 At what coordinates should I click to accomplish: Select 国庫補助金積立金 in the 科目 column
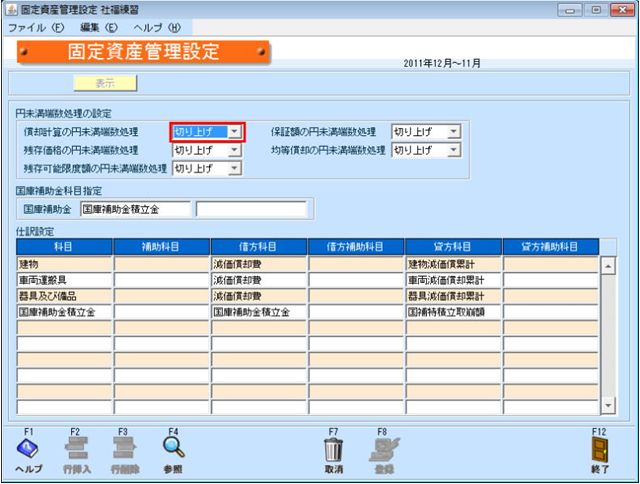click(64, 312)
